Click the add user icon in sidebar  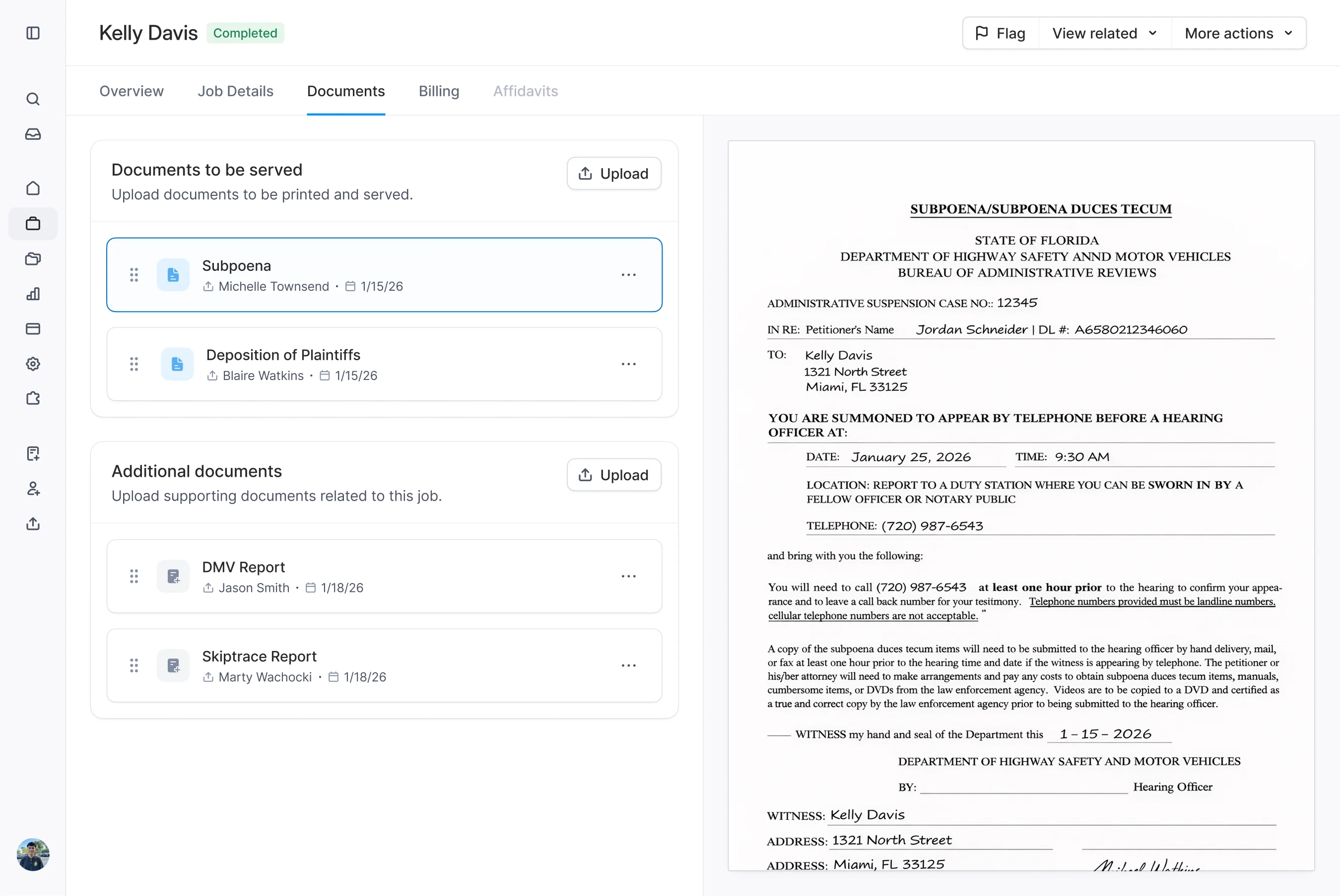(33, 489)
